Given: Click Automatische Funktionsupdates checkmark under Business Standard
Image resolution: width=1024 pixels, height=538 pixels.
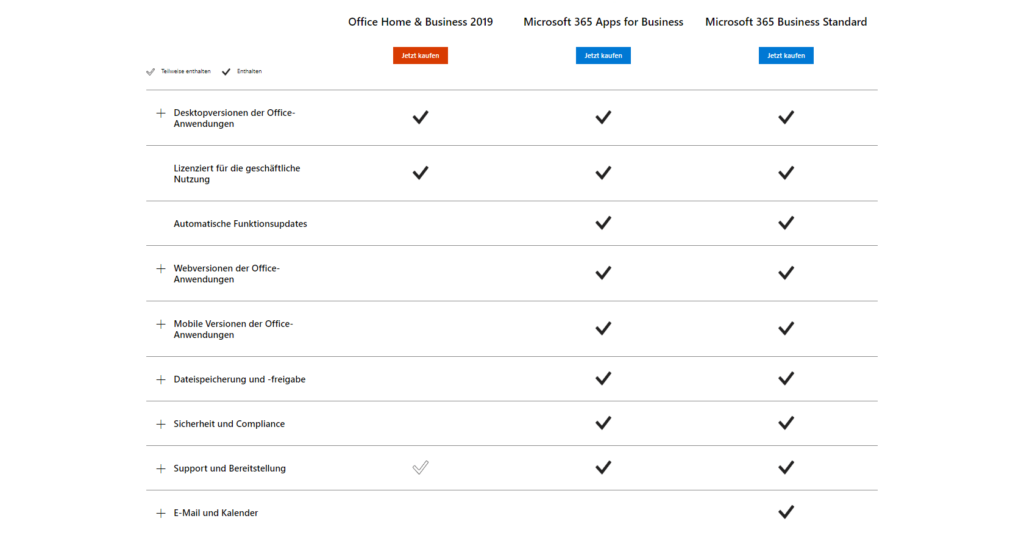Looking at the screenshot, I should pos(786,223).
